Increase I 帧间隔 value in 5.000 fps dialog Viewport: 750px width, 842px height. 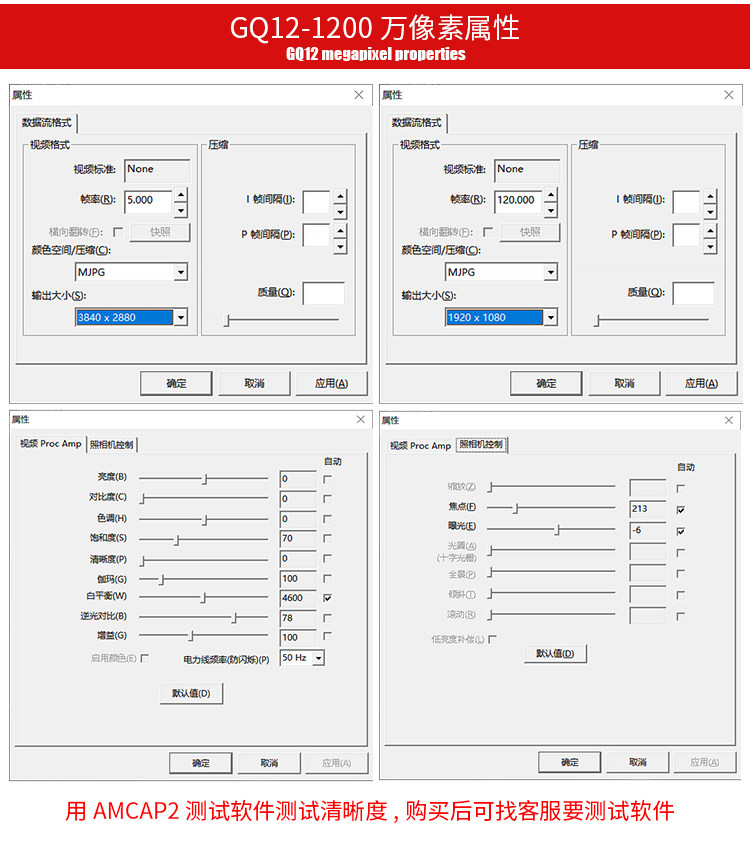click(x=340, y=197)
